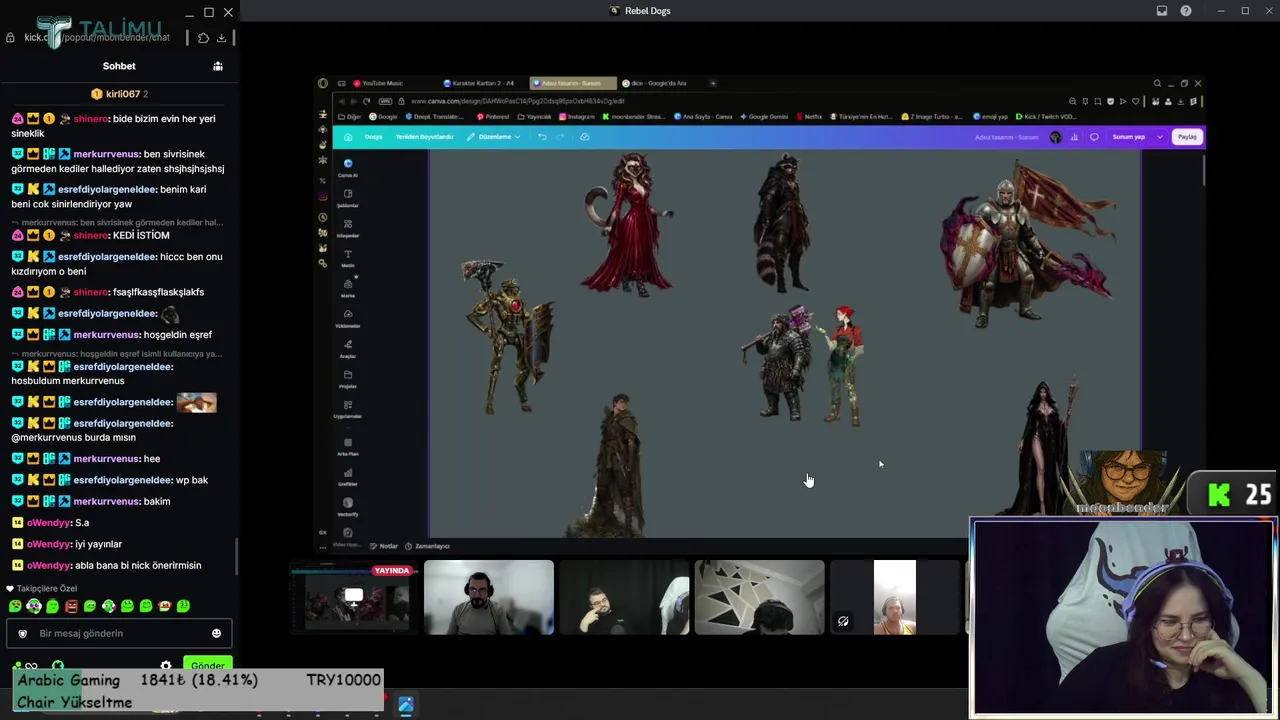
Task: Expand the Düzenleme dropdown
Action: pos(494,137)
